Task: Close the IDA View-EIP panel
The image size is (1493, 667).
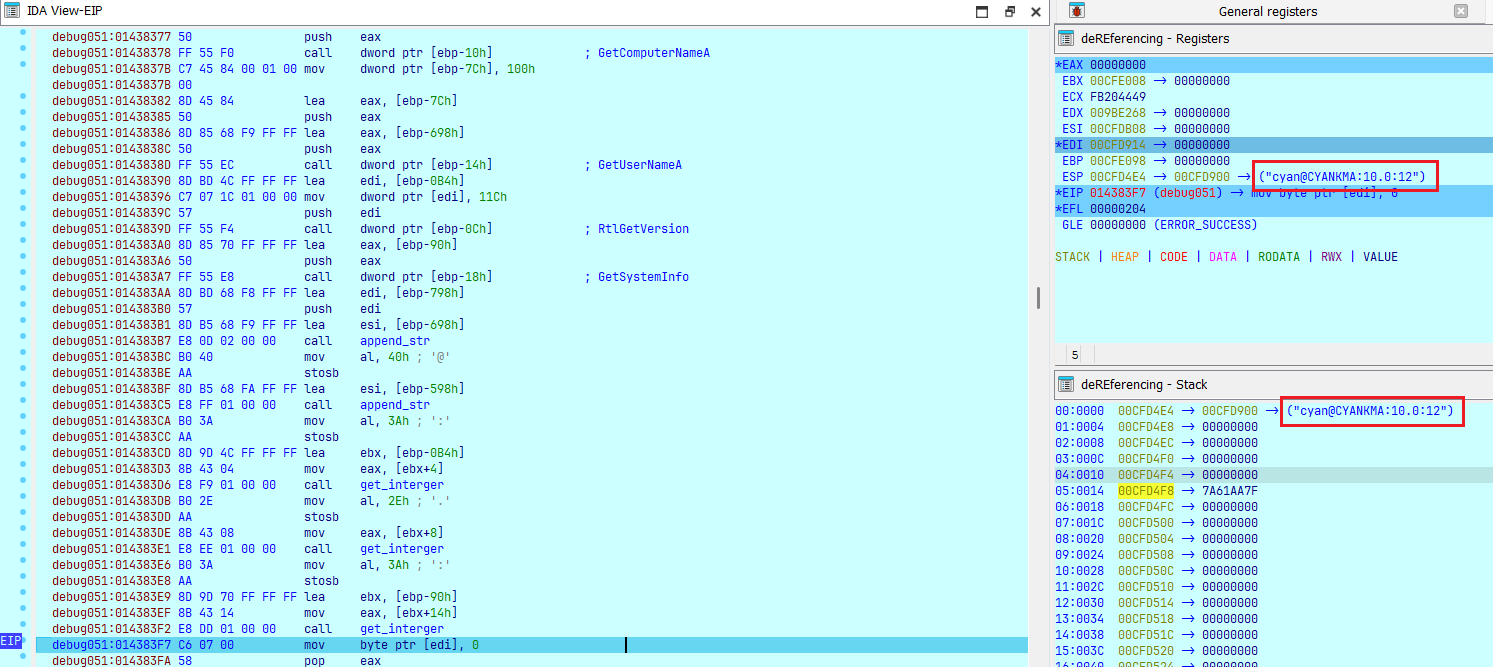Action: click(x=1036, y=11)
